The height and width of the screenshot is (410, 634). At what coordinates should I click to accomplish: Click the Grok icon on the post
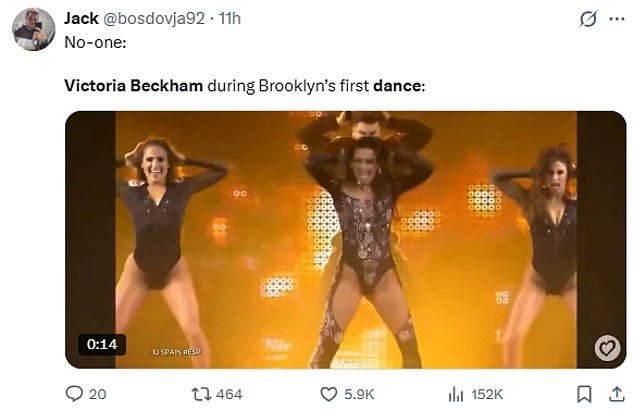tap(590, 19)
